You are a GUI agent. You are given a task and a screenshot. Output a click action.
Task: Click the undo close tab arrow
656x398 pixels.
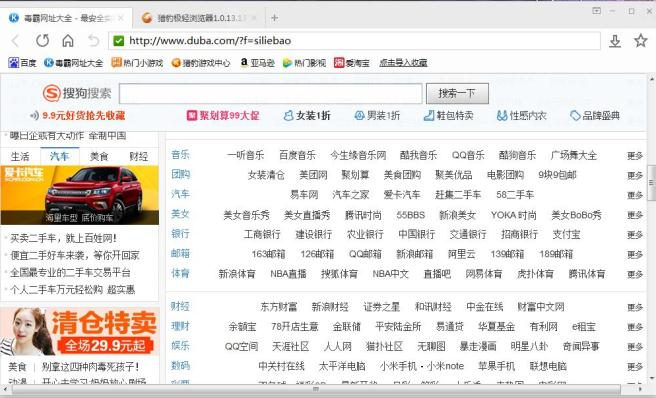[93, 41]
